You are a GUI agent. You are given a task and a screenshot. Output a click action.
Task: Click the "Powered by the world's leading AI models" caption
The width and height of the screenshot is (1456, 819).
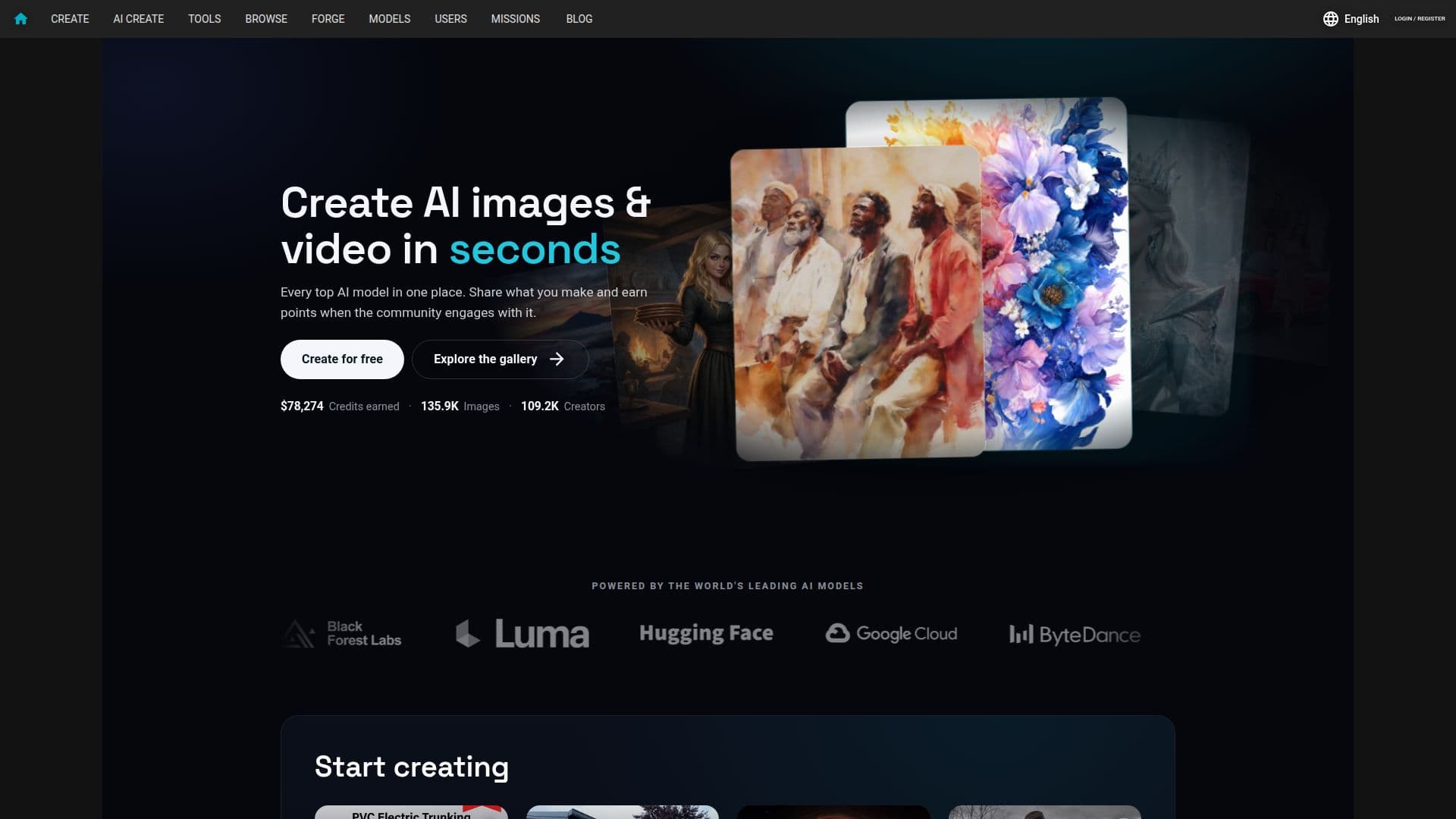(727, 586)
